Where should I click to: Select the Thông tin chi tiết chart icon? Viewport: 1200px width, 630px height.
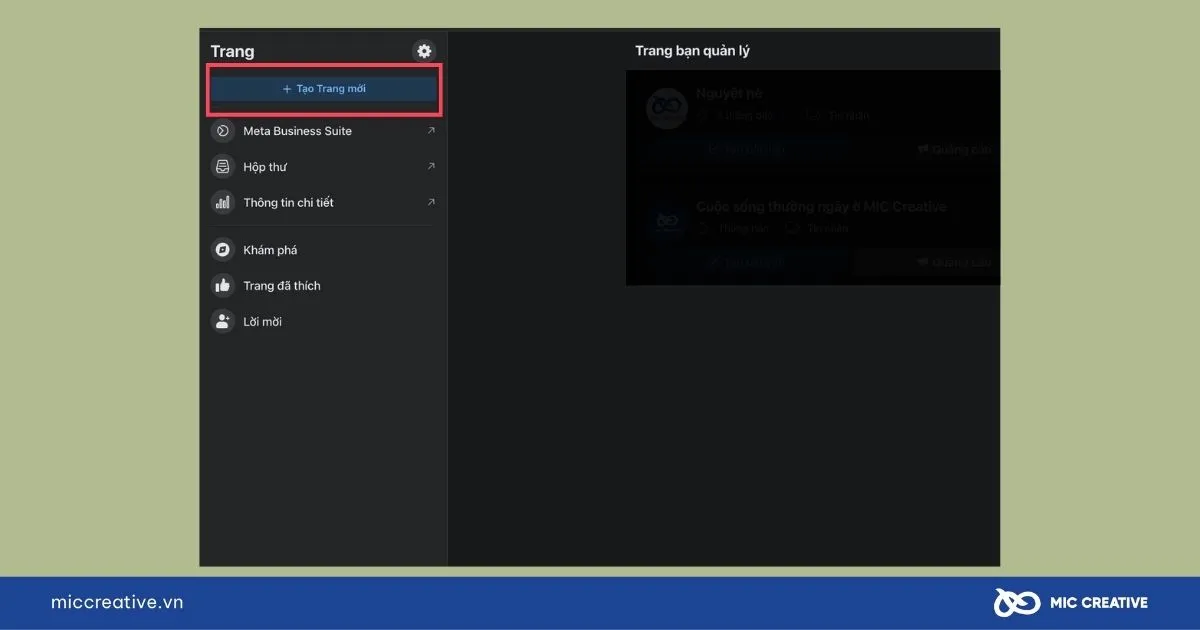pos(222,203)
